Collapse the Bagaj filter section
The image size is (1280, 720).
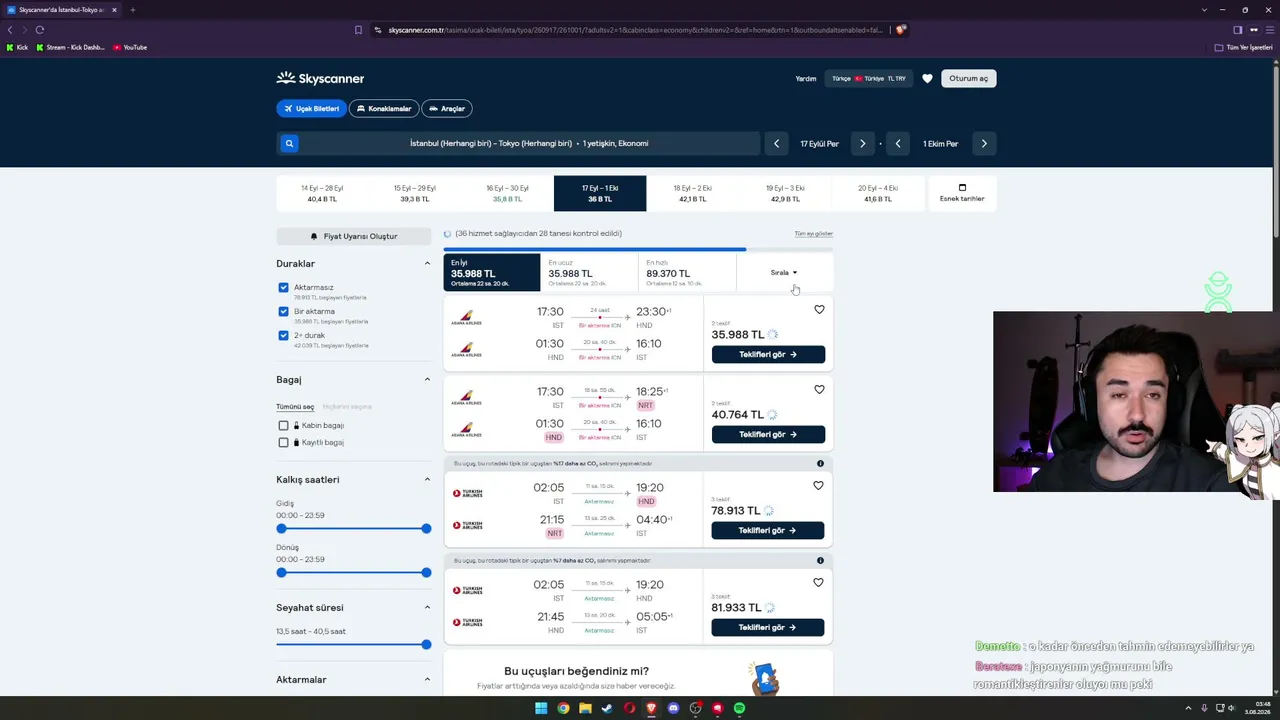[427, 380]
